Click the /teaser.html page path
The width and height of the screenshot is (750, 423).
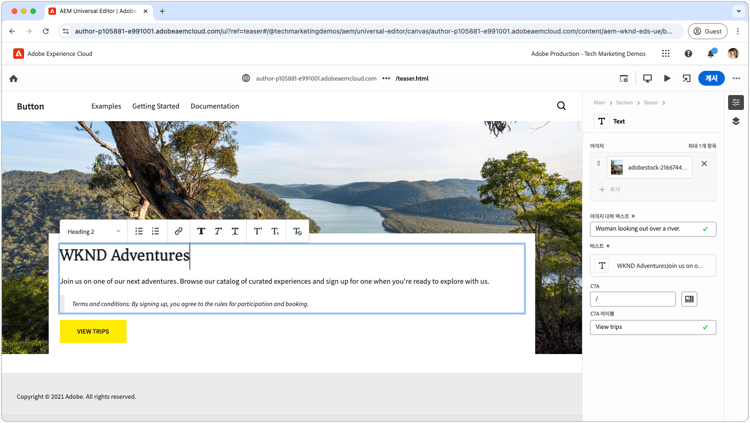pyautogui.click(x=412, y=78)
